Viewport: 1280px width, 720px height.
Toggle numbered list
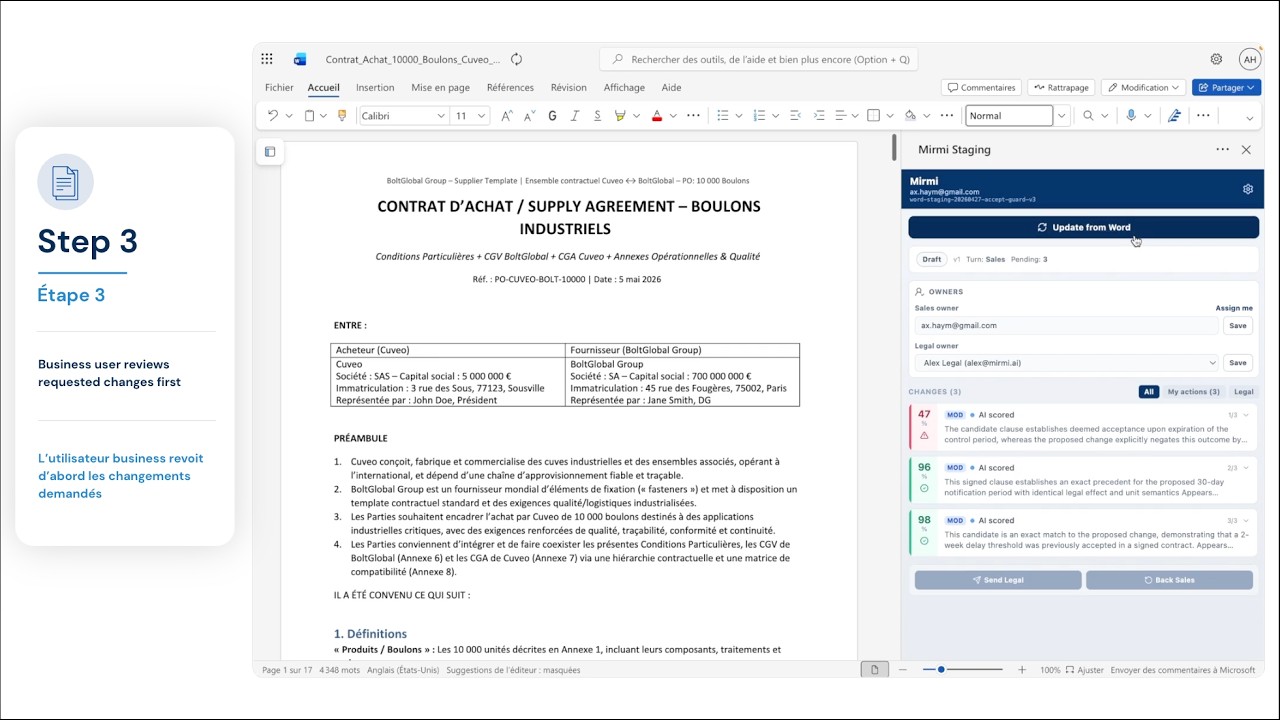pos(759,116)
